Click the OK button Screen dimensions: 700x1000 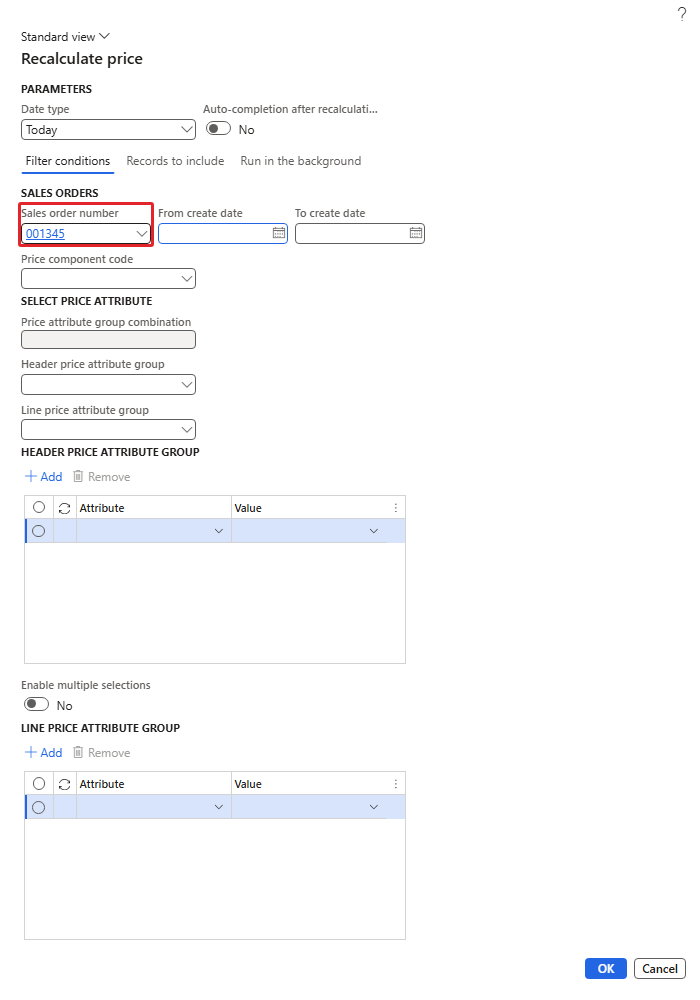[606, 968]
